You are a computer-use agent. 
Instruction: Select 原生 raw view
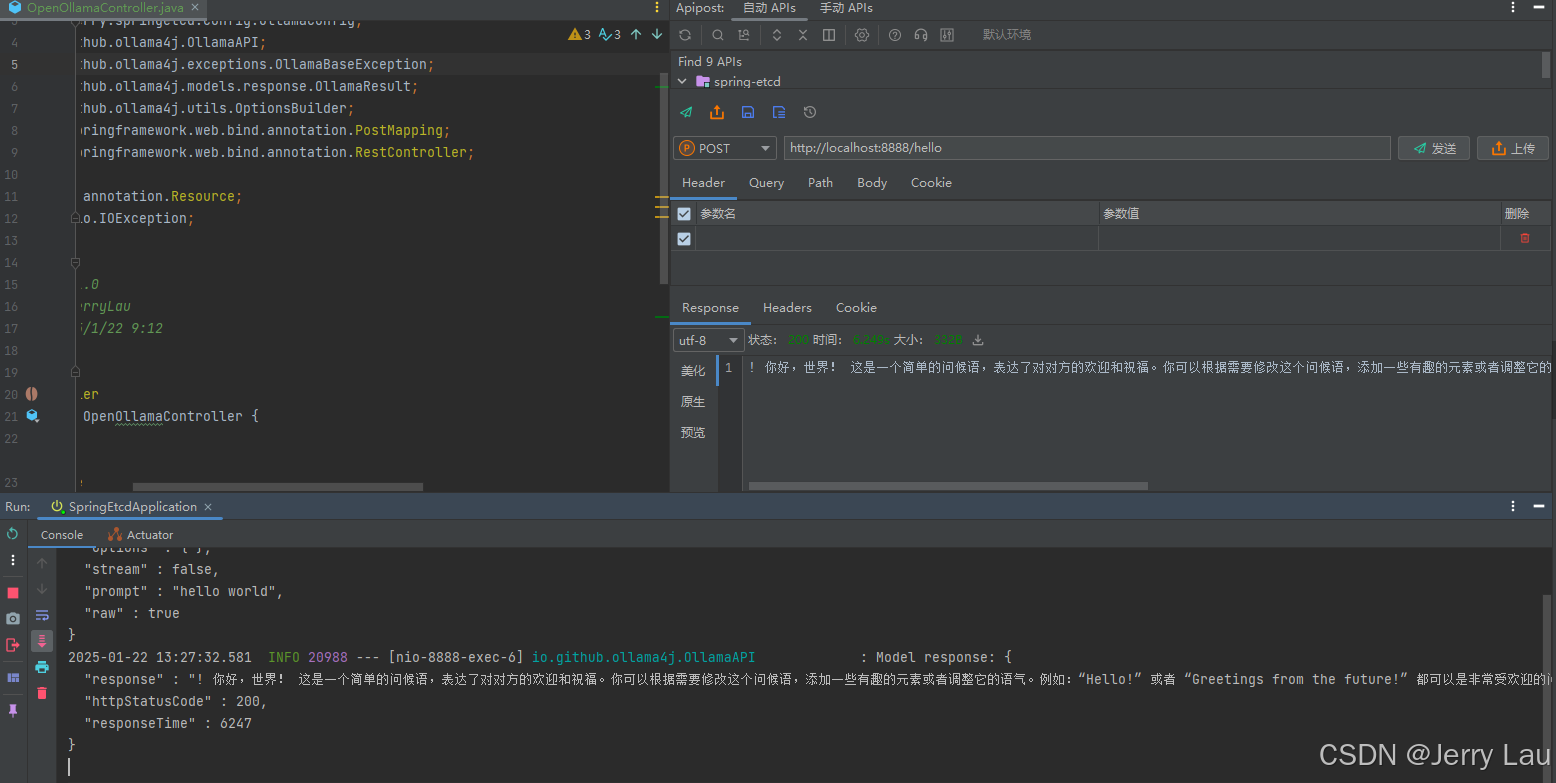[693, 402]
